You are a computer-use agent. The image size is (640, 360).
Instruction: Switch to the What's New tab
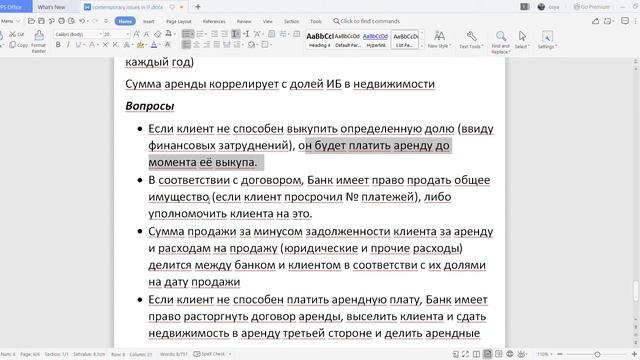[51, 7]
